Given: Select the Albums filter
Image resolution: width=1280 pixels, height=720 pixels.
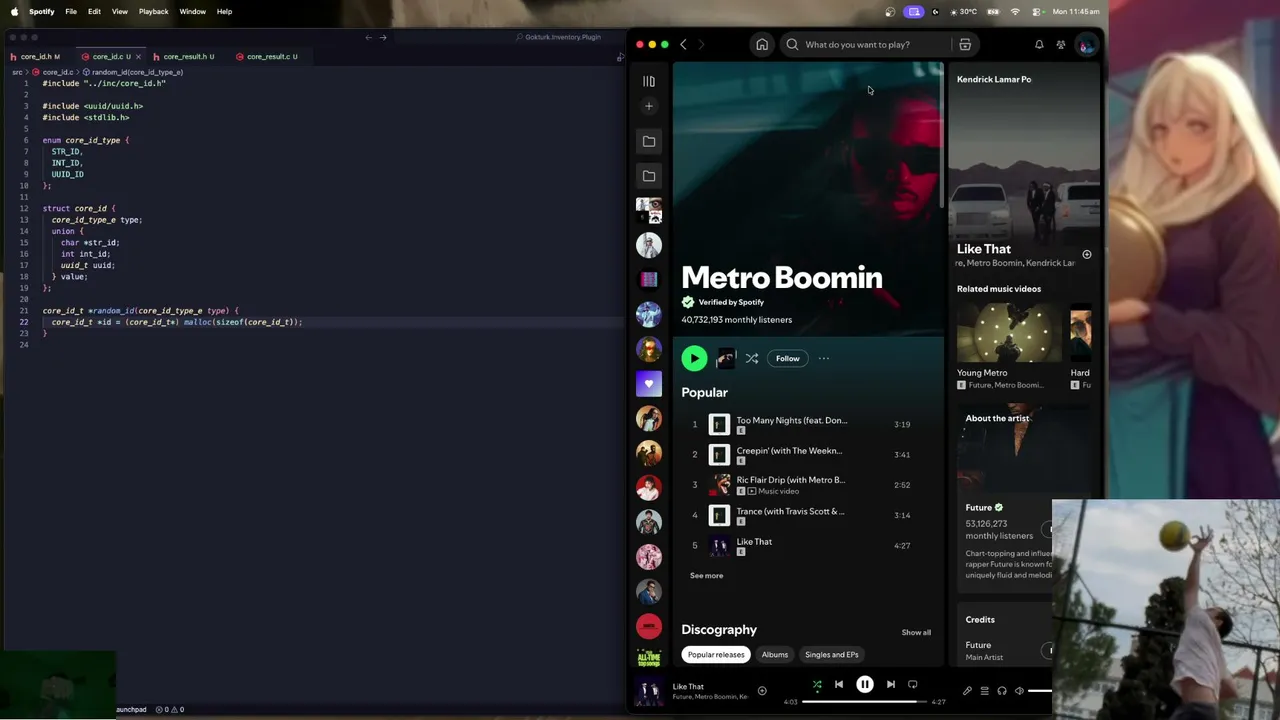Looking at the screenshot, I should (775, 655).
